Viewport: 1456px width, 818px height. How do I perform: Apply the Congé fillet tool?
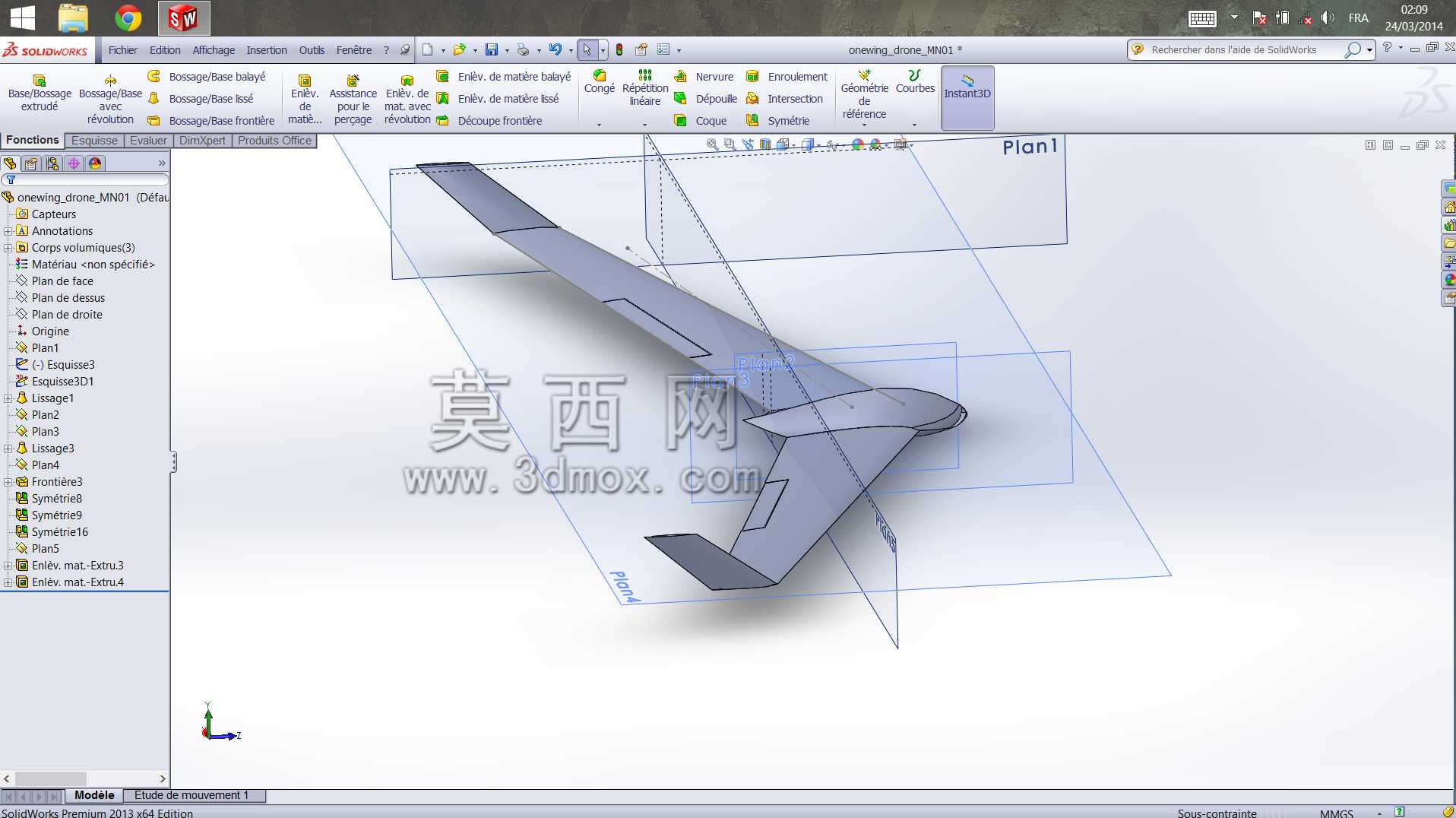click(600, 82)
